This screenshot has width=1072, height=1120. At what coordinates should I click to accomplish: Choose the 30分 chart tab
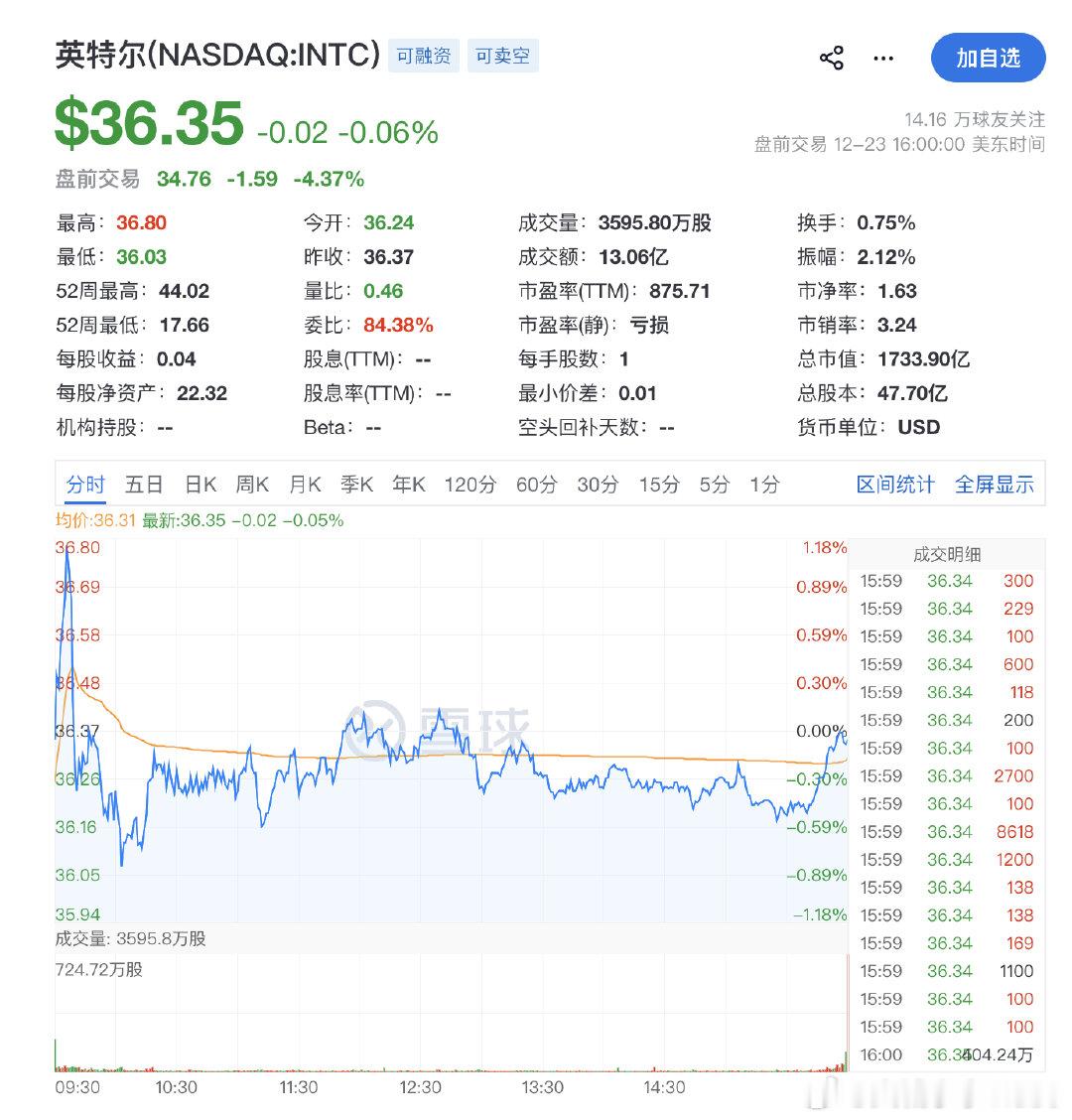coord(598,485)
